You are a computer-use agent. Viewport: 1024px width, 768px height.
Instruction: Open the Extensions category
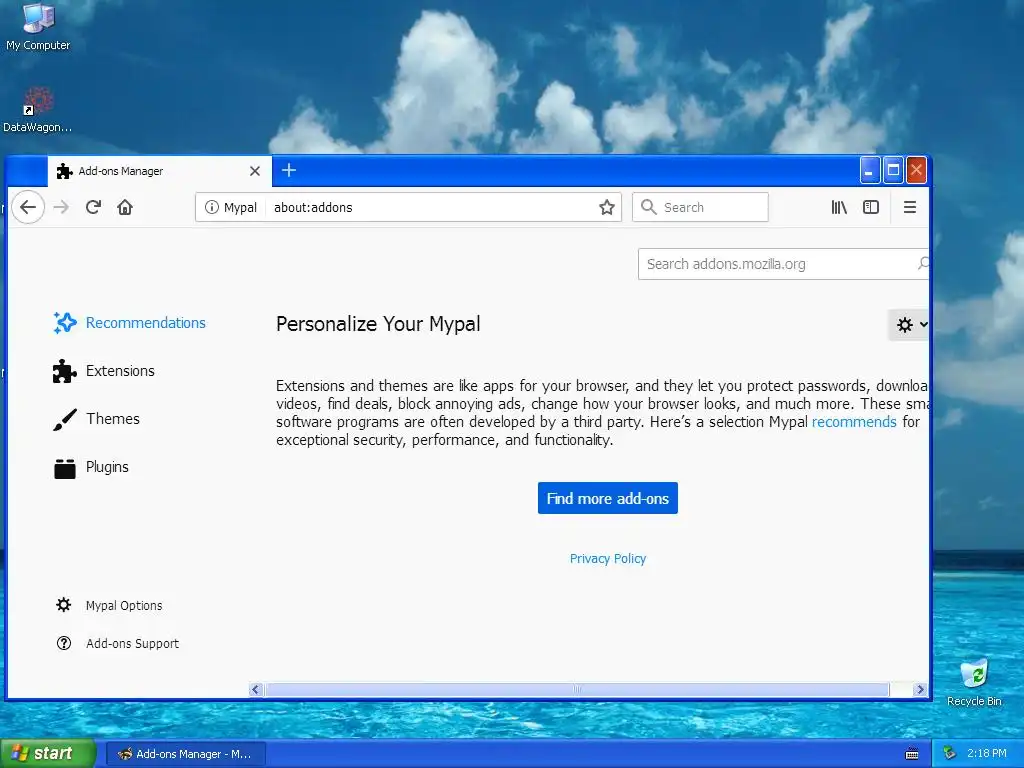[104, 371]
